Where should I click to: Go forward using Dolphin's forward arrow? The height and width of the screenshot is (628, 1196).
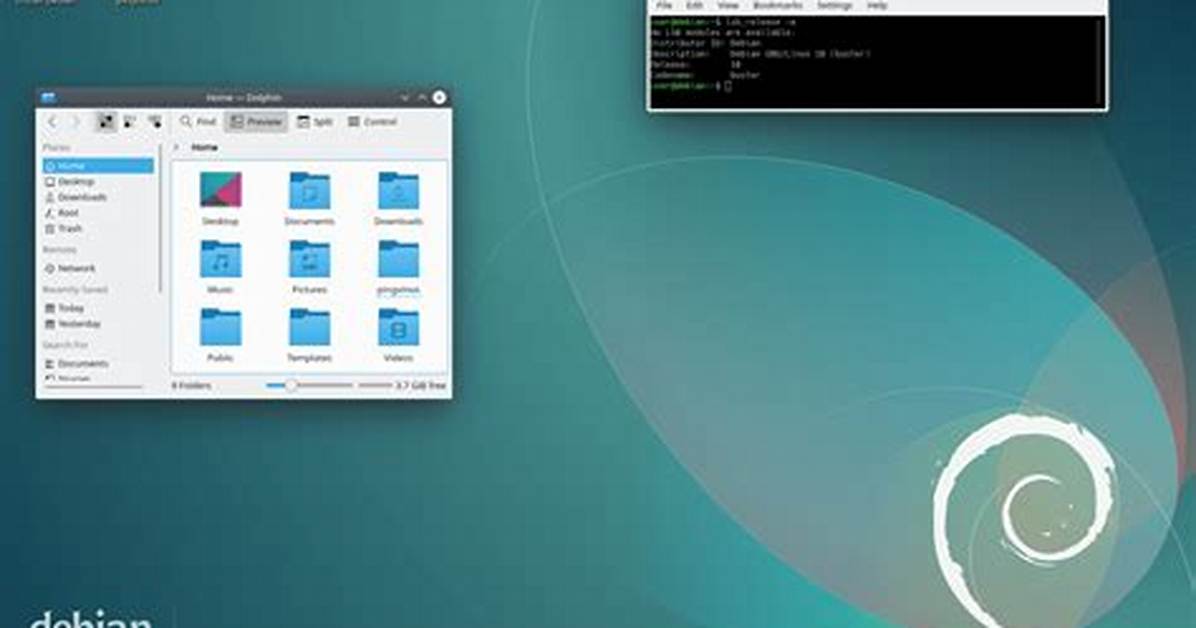[x=75, y=121]
